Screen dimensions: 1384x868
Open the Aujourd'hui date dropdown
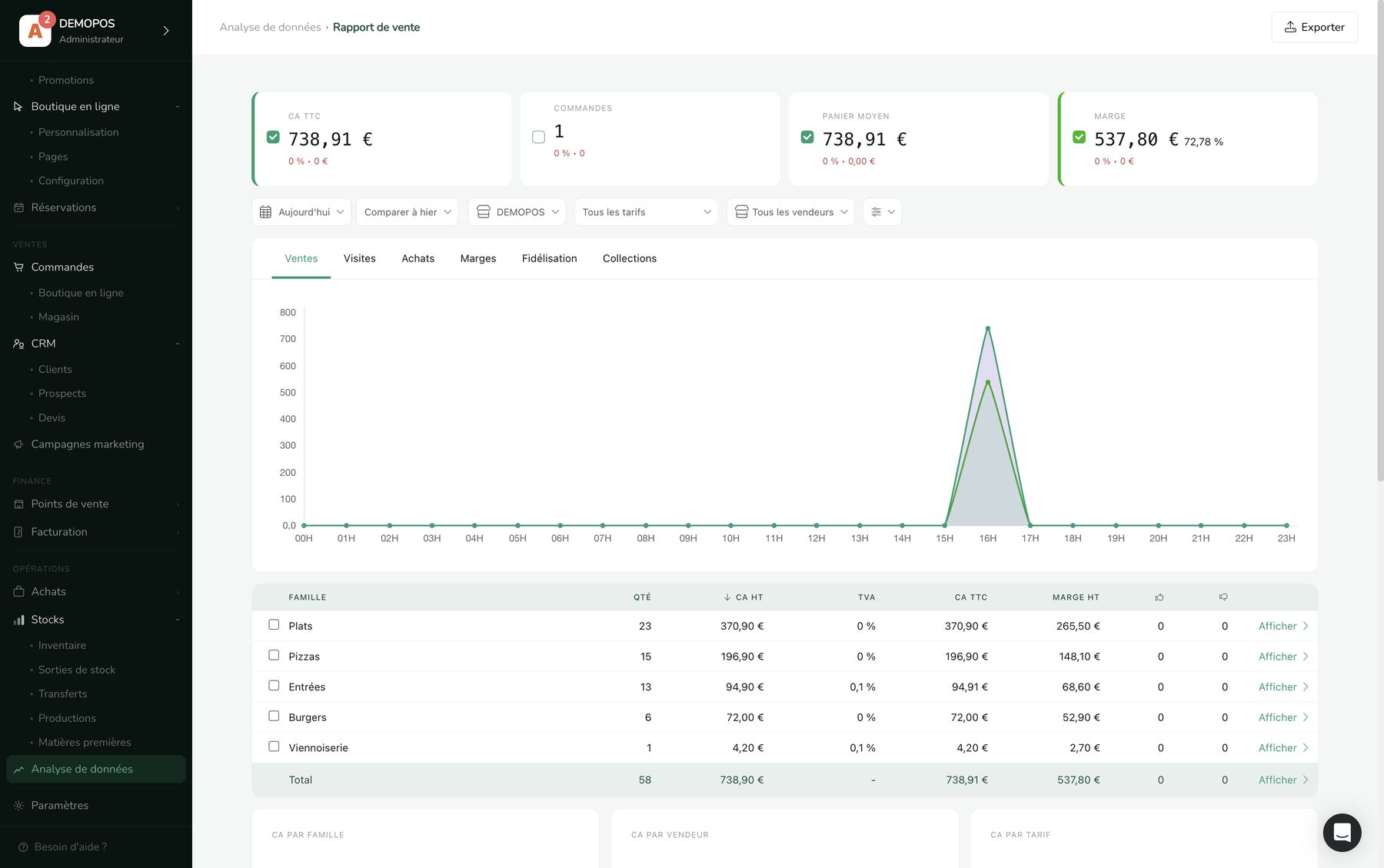pos(301,212)
